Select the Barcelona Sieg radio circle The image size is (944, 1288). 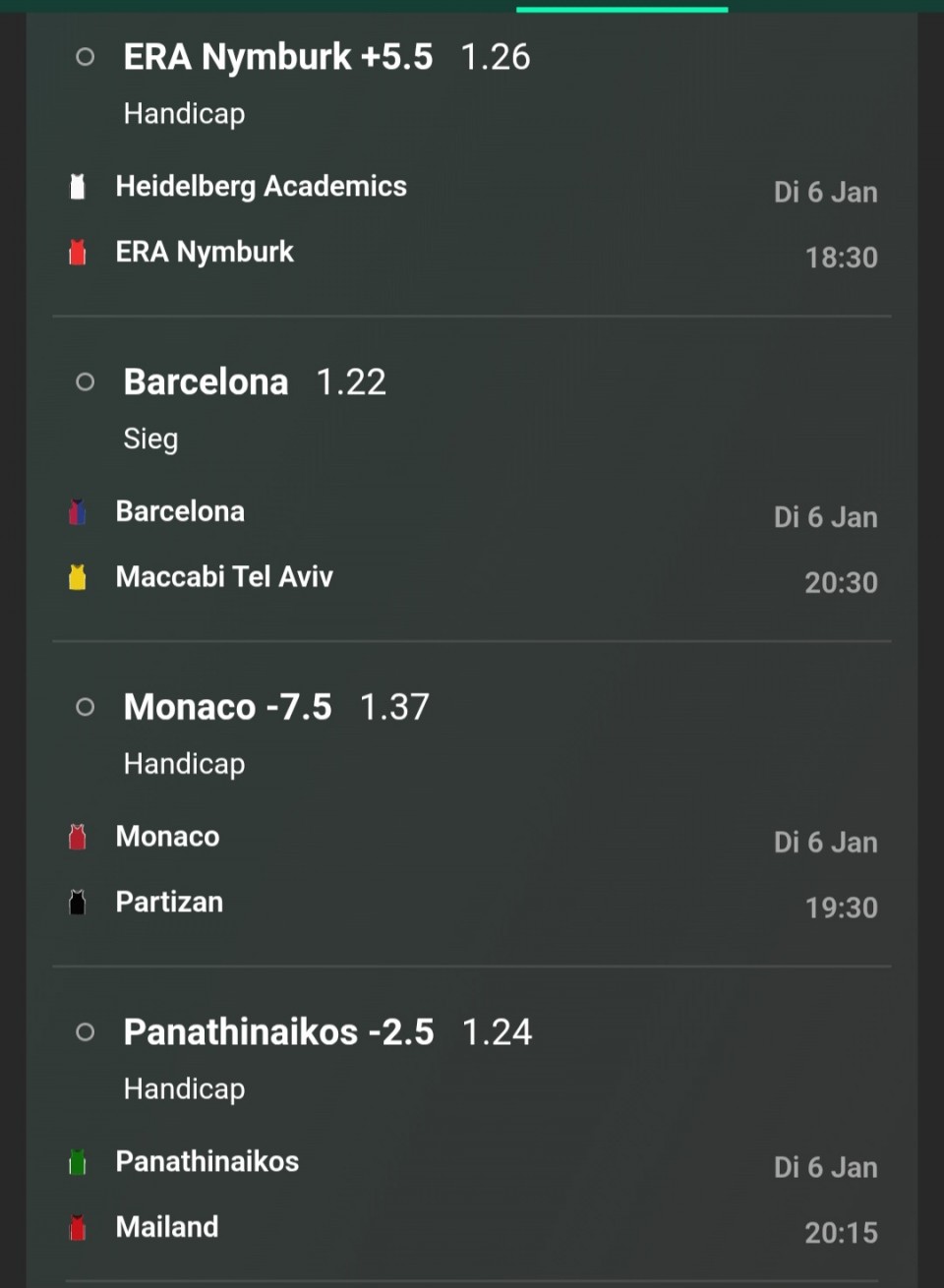(86, 381)
